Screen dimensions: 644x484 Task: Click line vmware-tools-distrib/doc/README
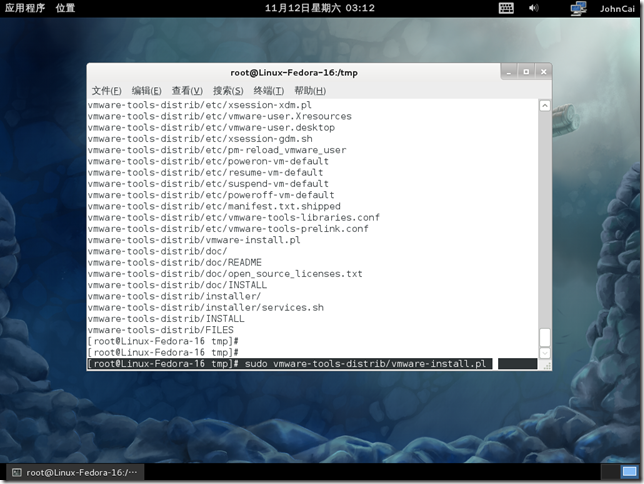click(175, 262)
